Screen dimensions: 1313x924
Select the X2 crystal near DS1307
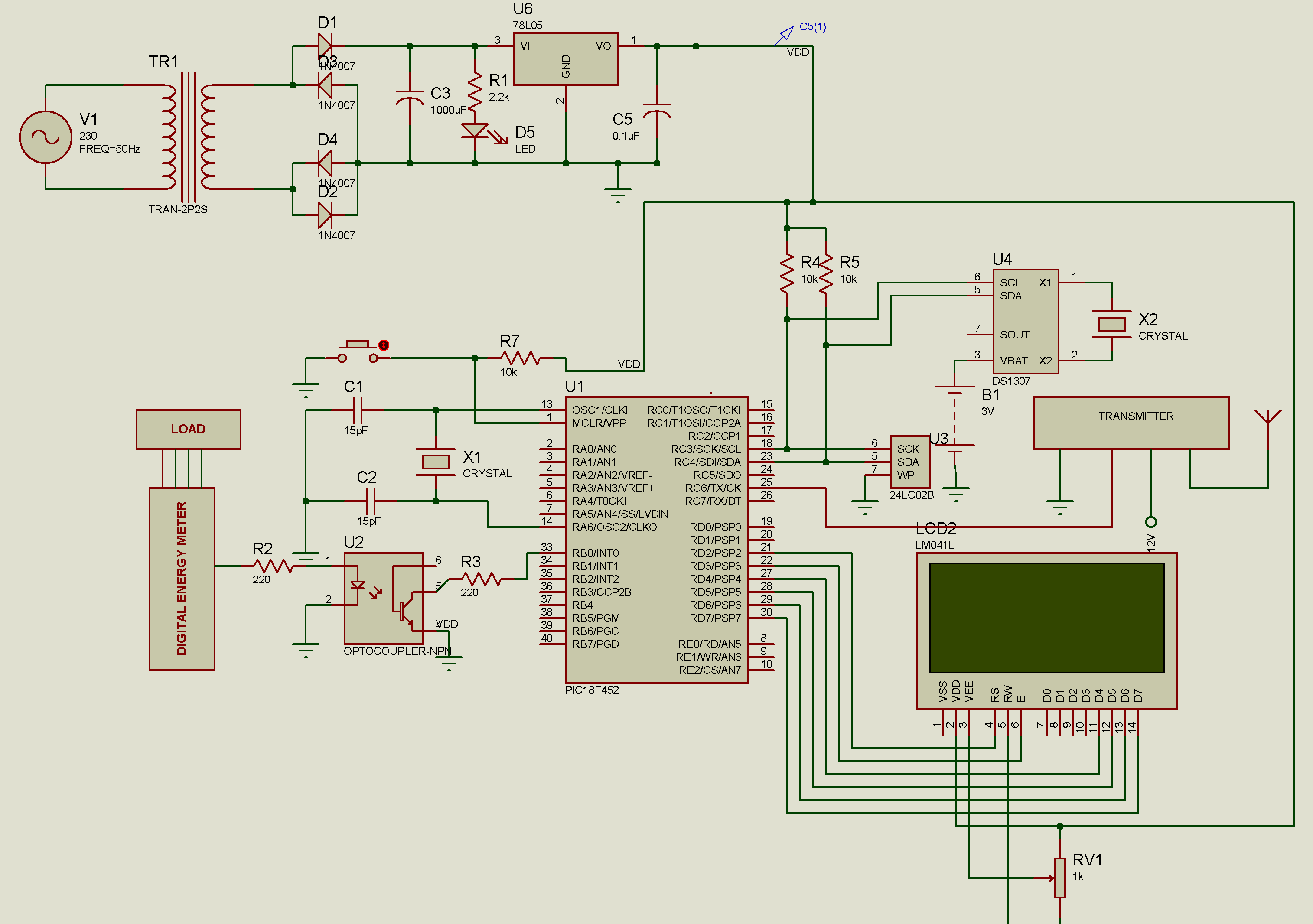pyautogui.click(x=1111, y=324)
